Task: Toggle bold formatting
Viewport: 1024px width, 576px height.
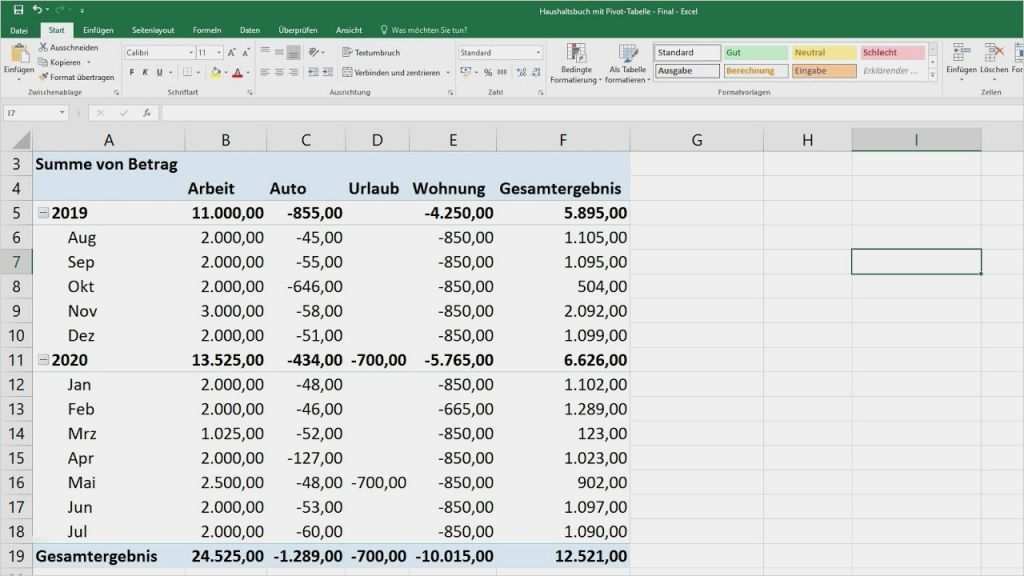Action: coord(131,71)
